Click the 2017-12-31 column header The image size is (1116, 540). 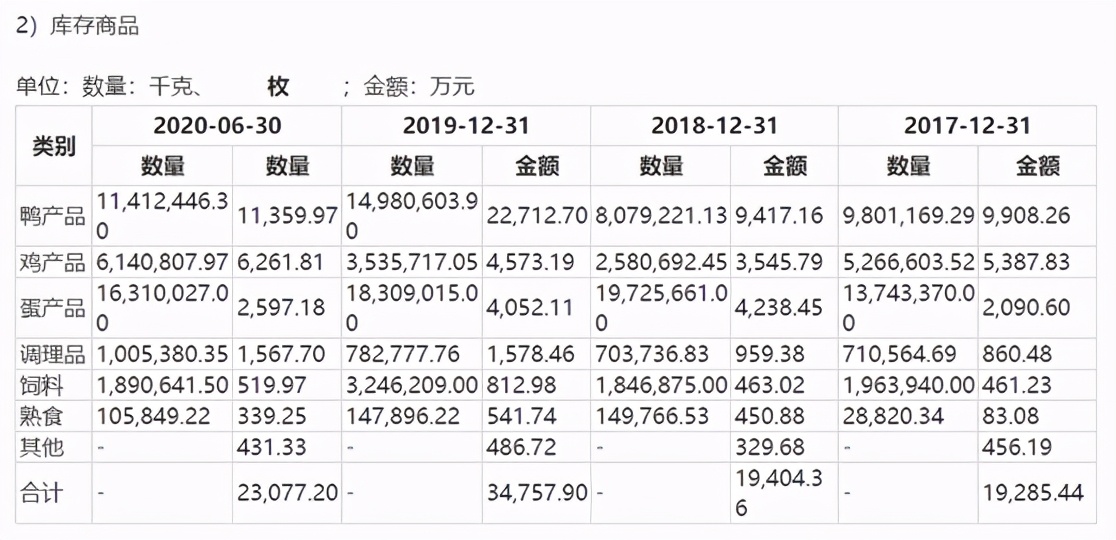click(x=966, y=126)
